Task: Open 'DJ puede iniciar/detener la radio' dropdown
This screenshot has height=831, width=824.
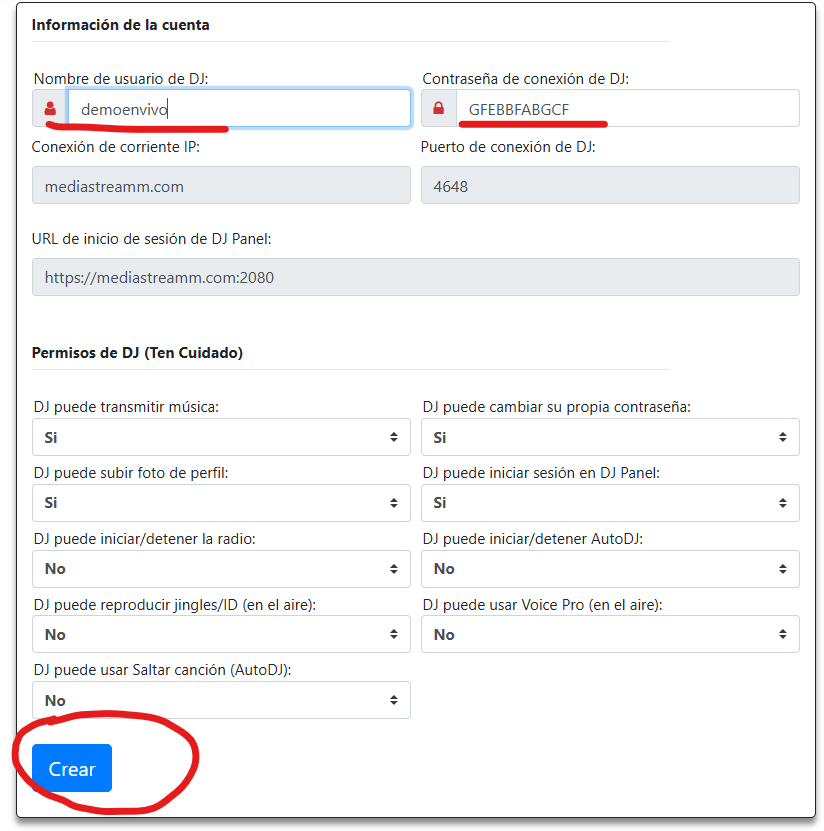Action: tap(221, 569)
